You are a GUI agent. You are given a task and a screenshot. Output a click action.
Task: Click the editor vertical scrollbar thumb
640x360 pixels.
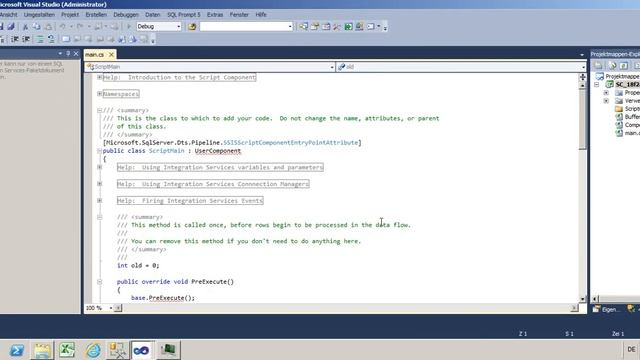[x=582, y=120]
